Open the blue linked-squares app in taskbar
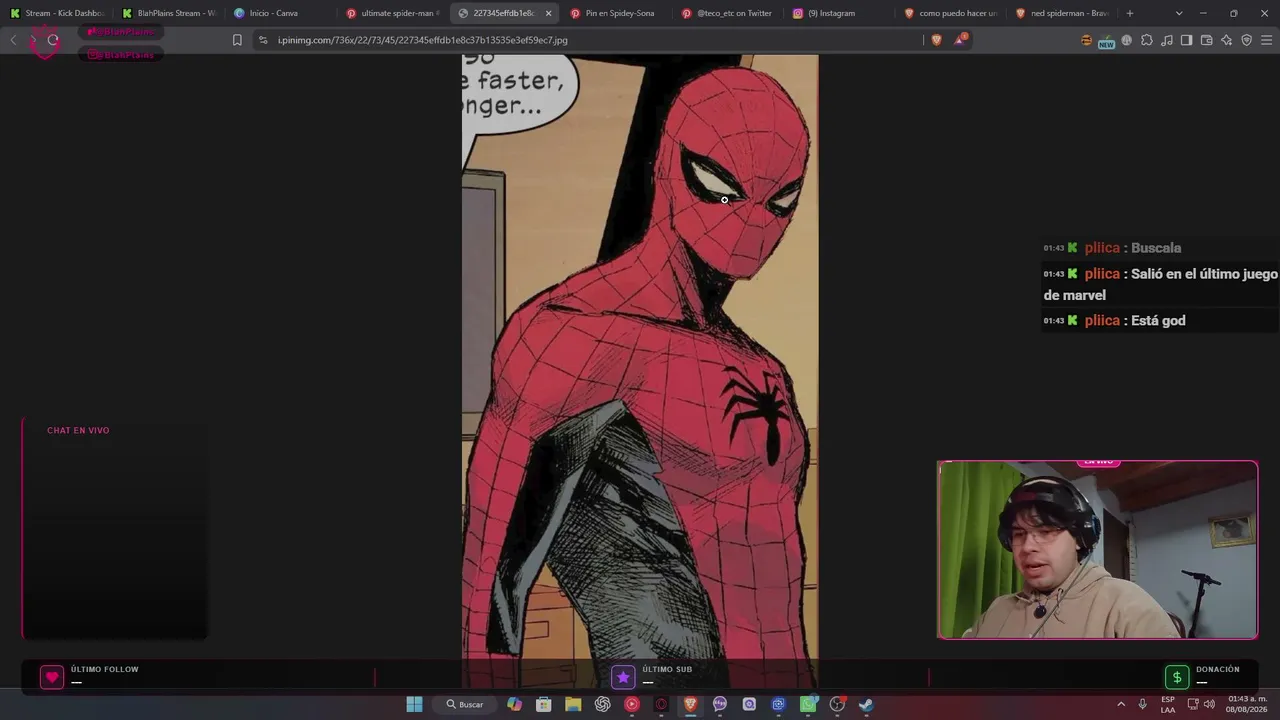 (778, 704)
